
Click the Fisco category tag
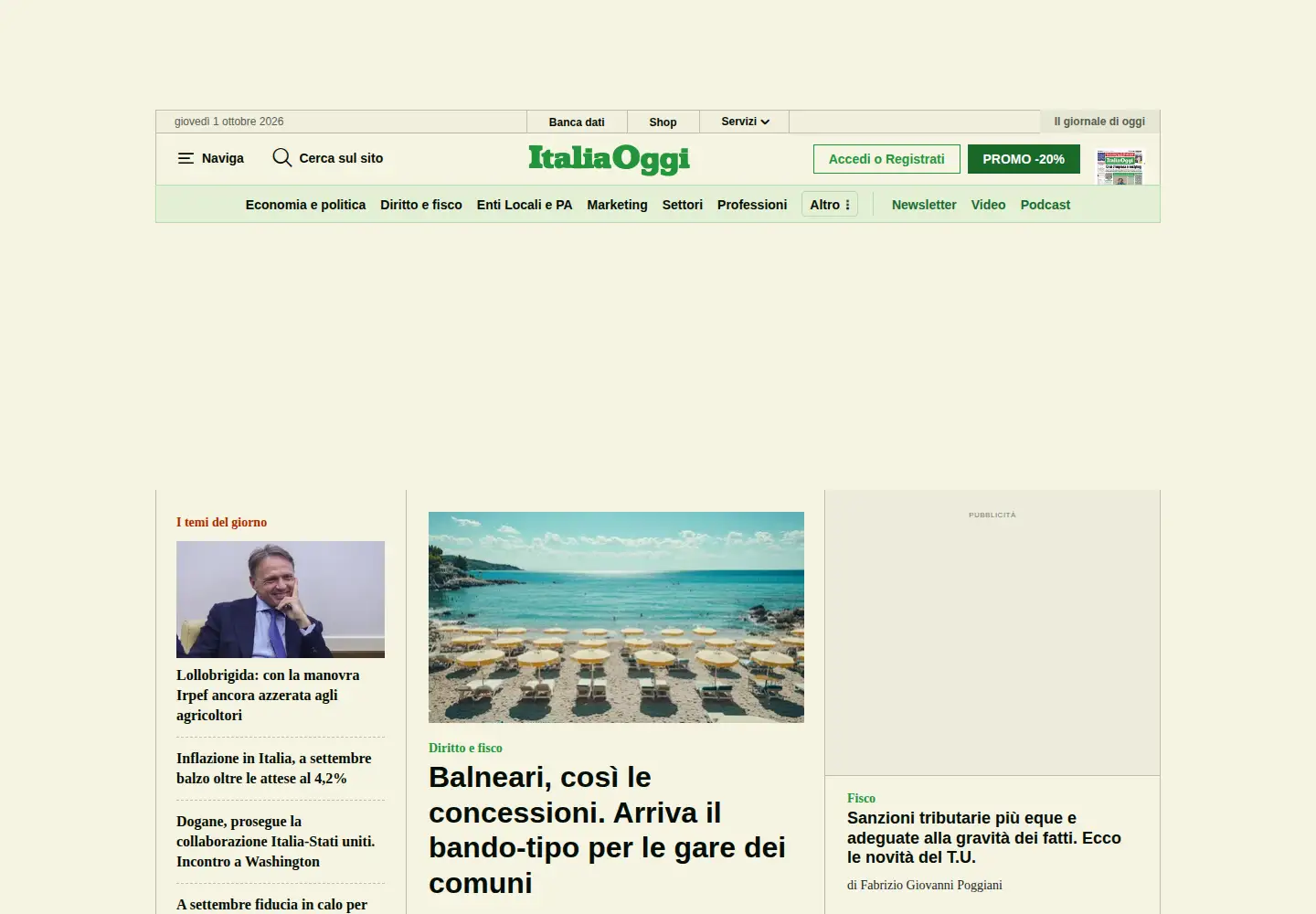pos(861,798)
